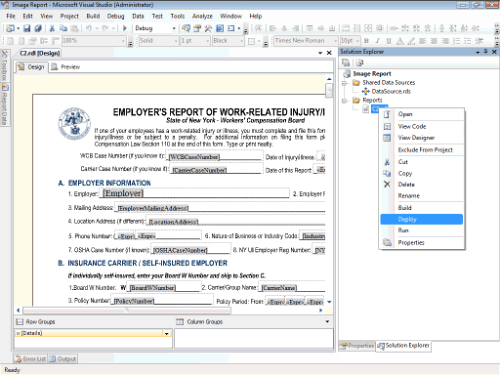Open the Black border color dropdown
Viewport: 500px width, 375px height.
pyautogui.click(x=242, y=41)
